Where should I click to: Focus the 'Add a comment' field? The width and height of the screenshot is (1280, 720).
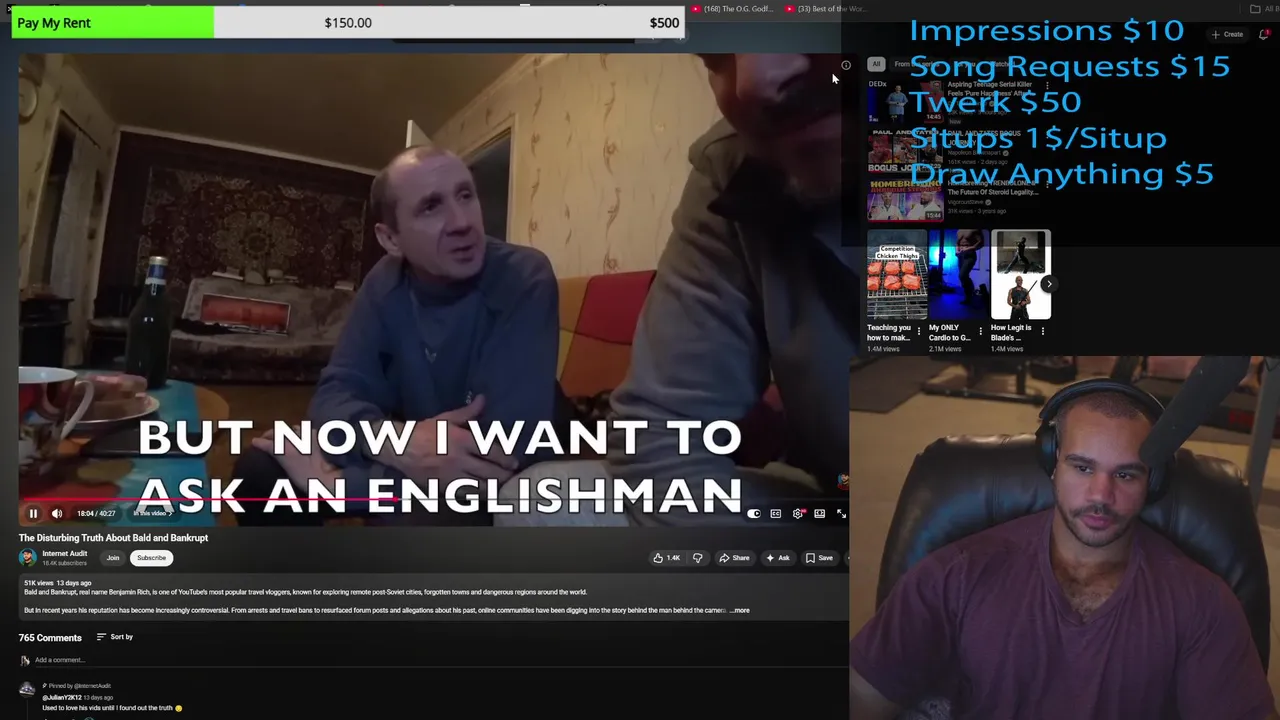440,660
